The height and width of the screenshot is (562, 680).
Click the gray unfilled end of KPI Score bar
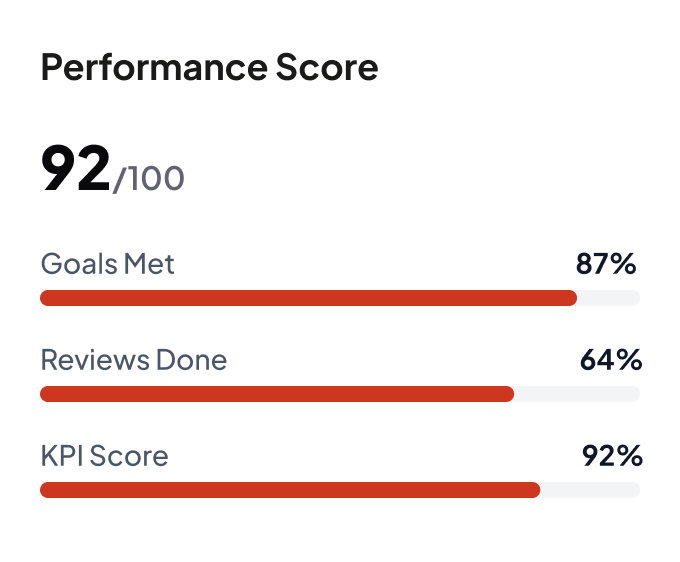[590, 490]
